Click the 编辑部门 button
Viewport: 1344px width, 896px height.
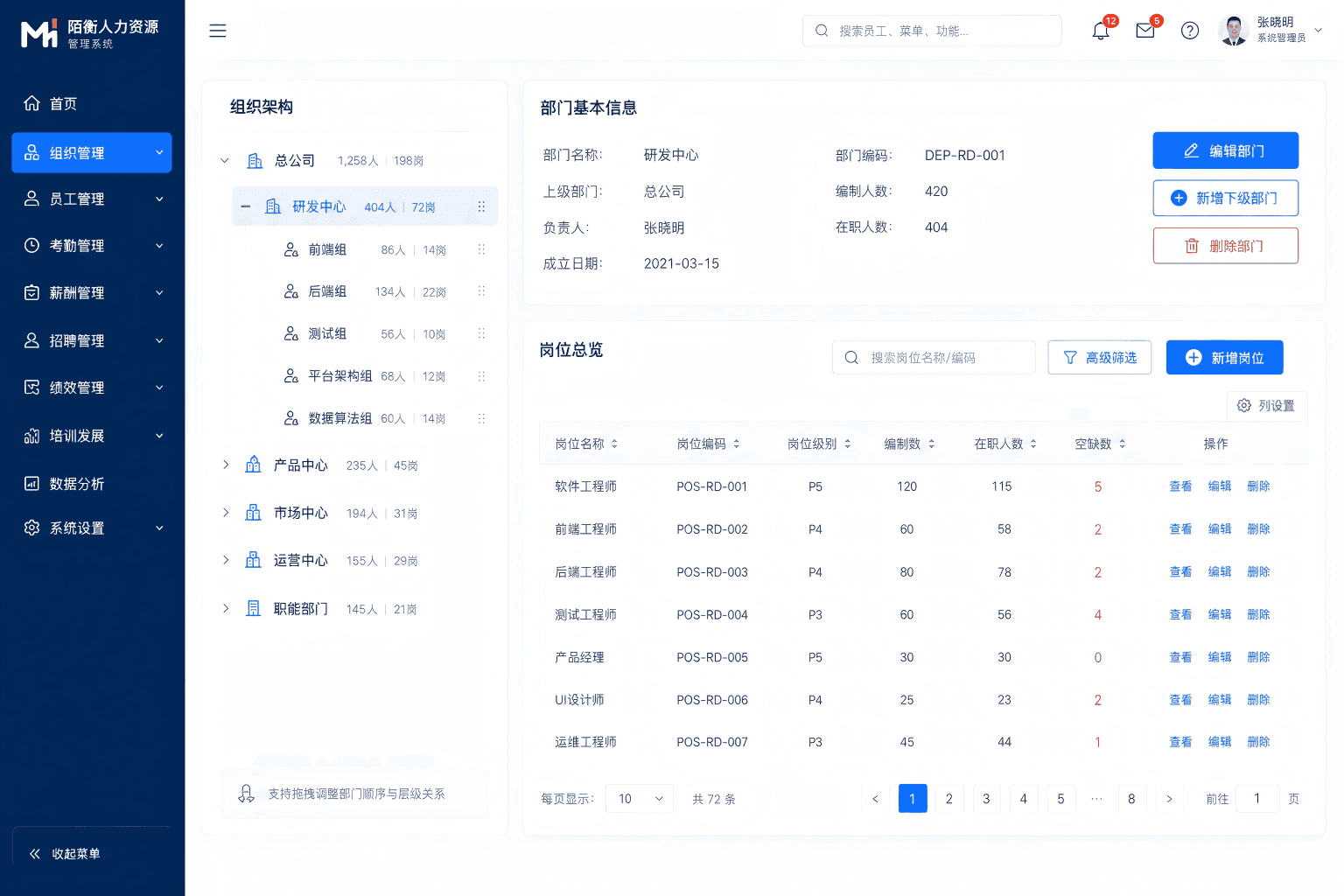click(1225, 150)
